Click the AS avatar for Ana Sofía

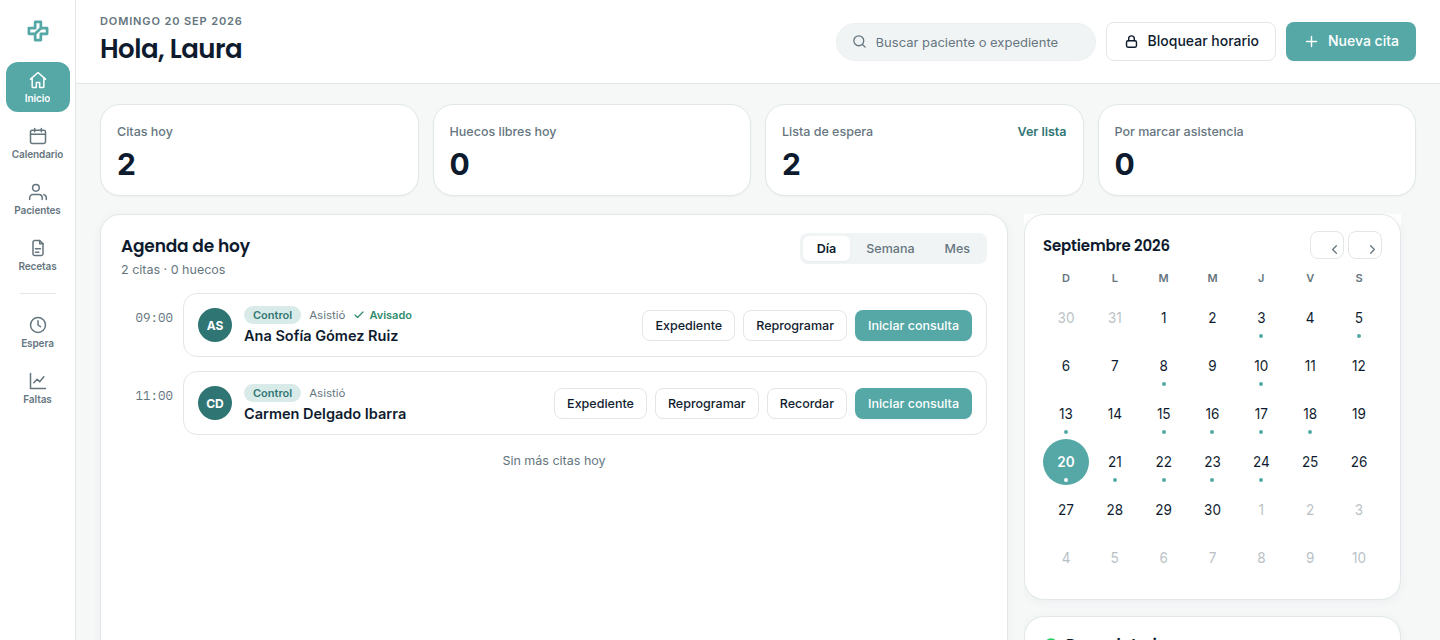215,325
